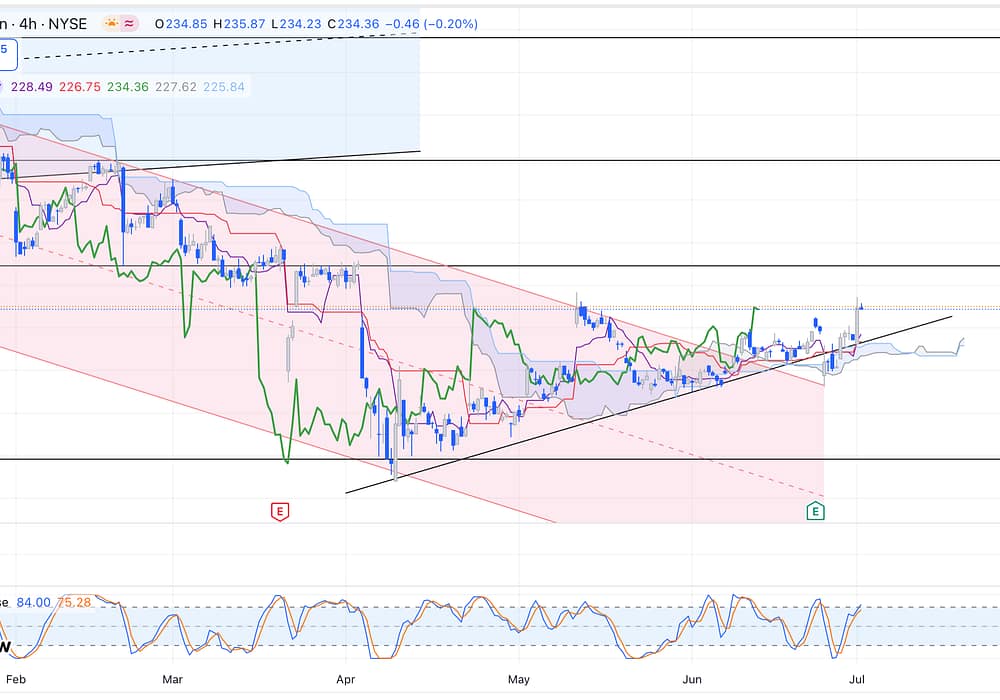Open the green earnings E marker

coord(816,512)
